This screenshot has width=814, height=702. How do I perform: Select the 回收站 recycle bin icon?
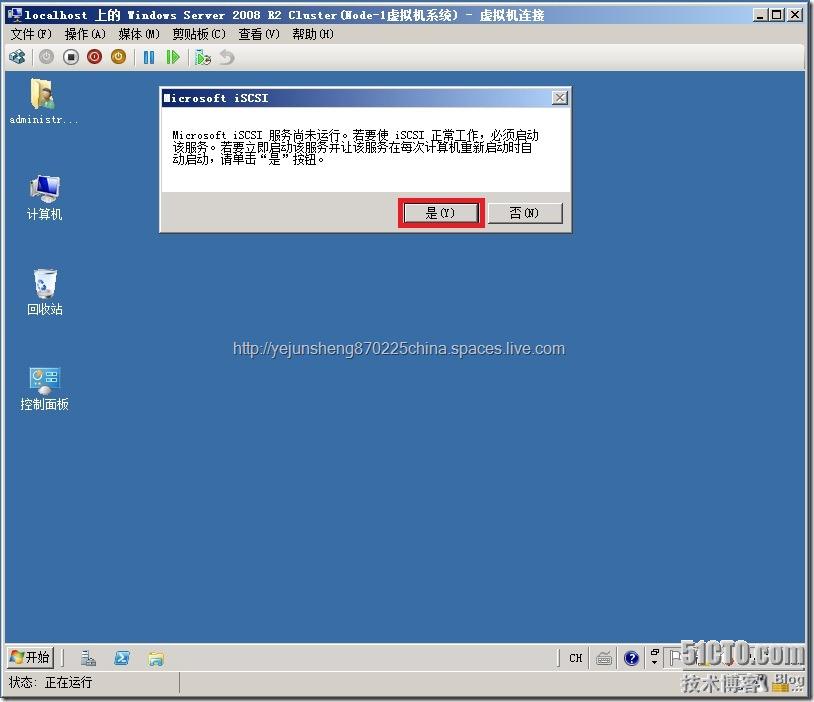[x=45, y=292]
